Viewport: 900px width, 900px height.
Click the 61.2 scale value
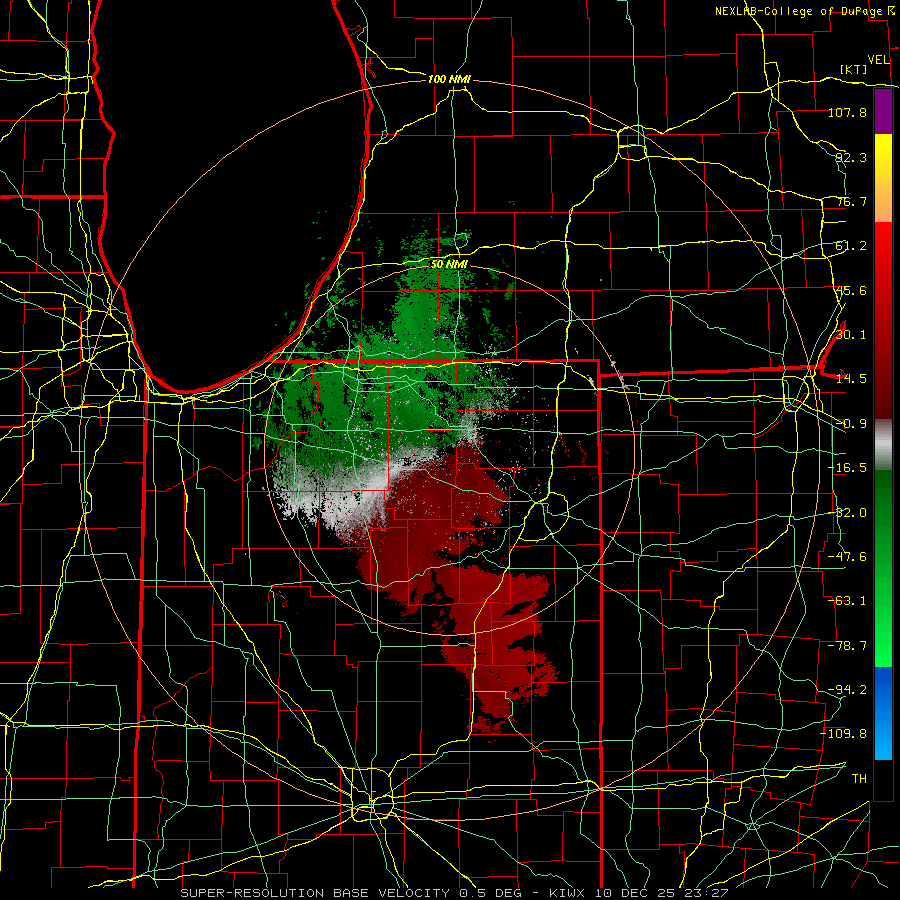851,246
